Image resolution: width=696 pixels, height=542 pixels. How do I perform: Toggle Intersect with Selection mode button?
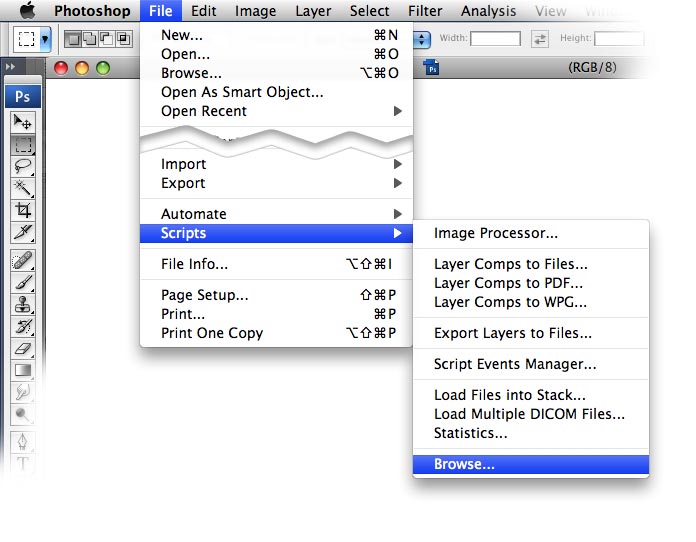pos(124,39)
